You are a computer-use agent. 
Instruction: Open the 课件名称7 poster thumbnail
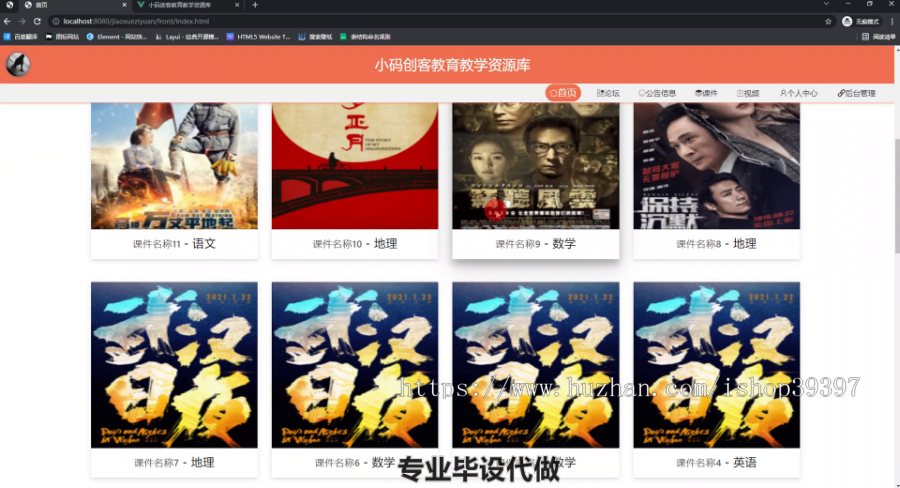[174, 365]
